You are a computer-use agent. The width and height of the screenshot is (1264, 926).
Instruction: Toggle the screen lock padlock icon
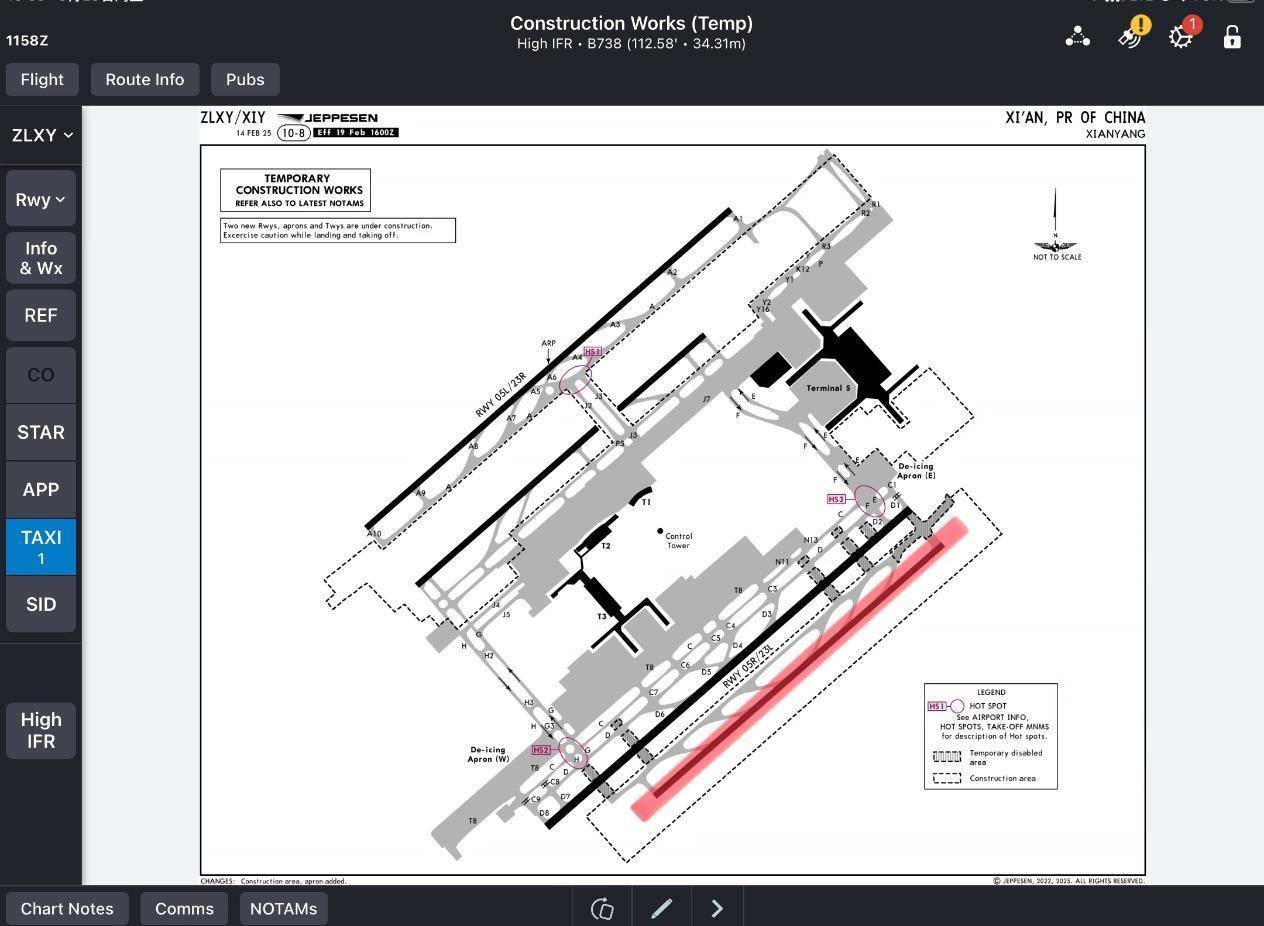[x=1232, y=37]
